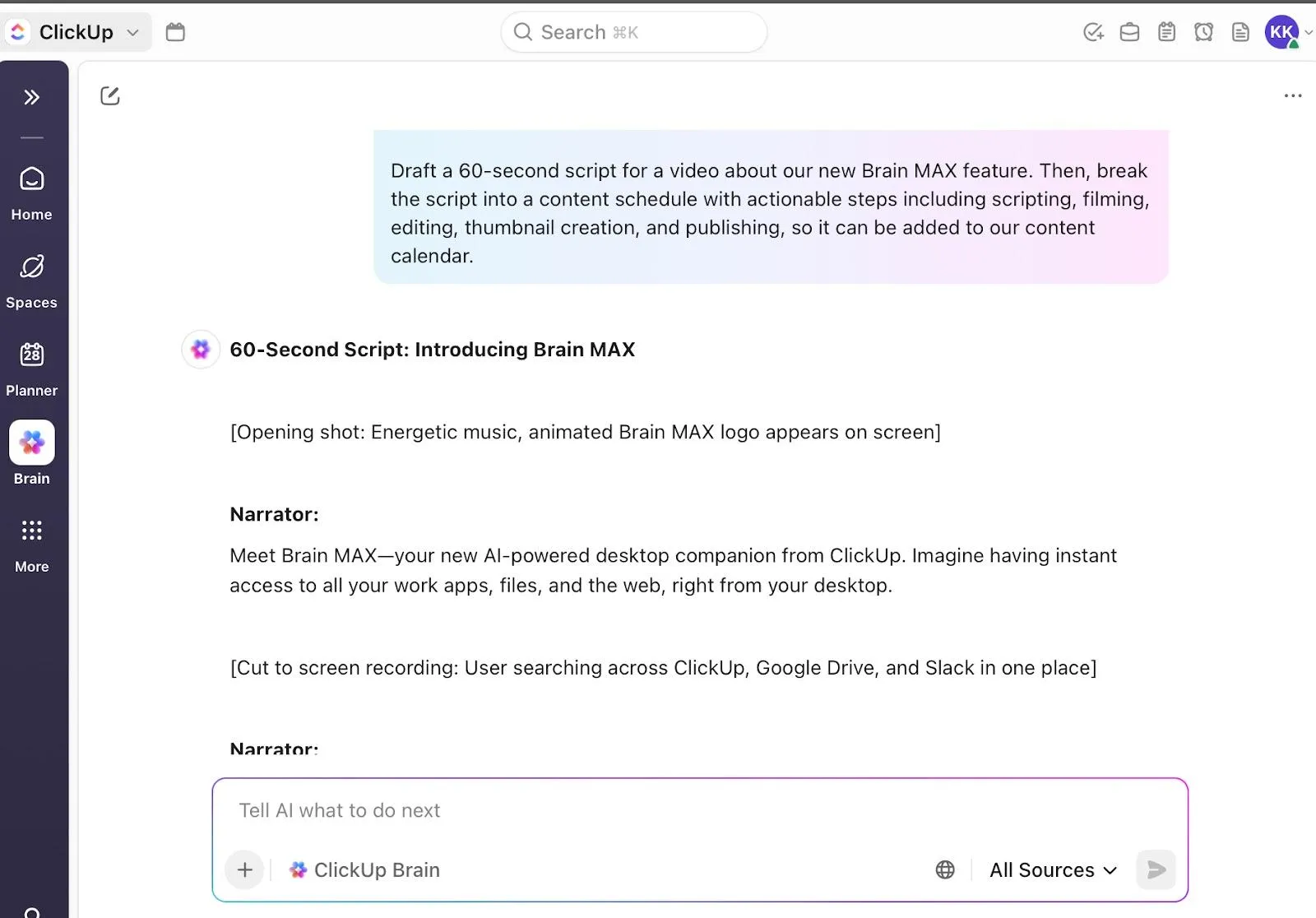Focus the Search bar
This screenshot has height=918, width=1316.
633,32
